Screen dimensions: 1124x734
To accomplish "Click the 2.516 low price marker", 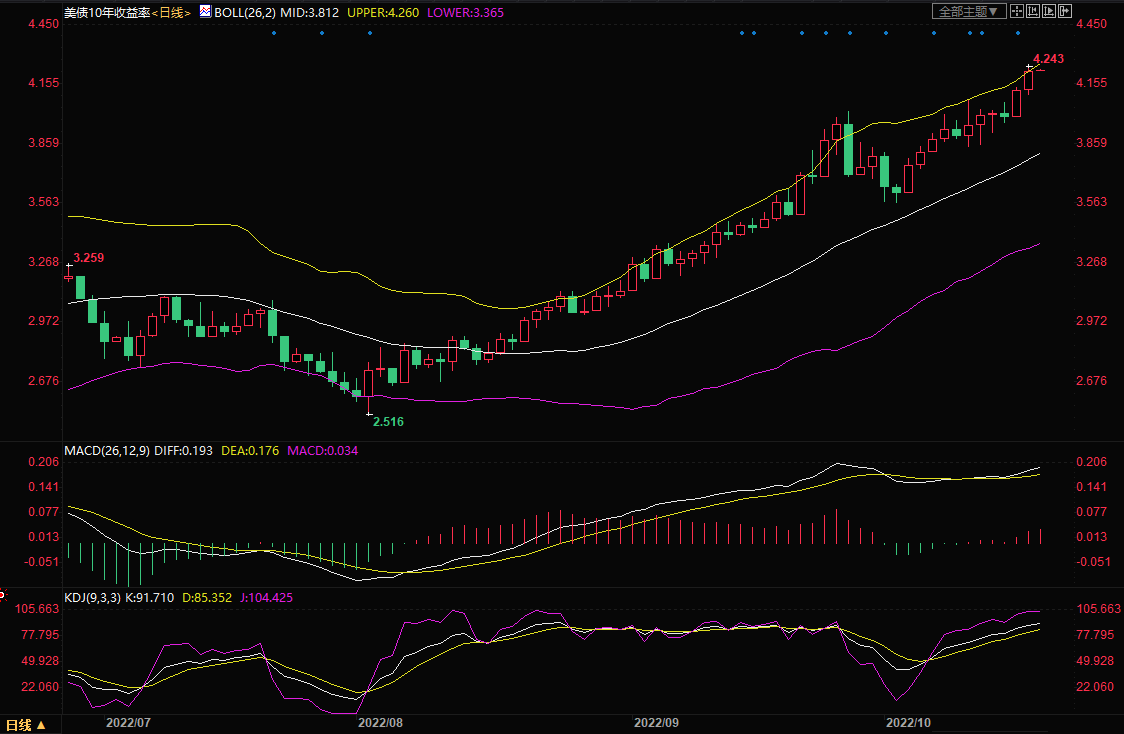I will tap(388, 422).
